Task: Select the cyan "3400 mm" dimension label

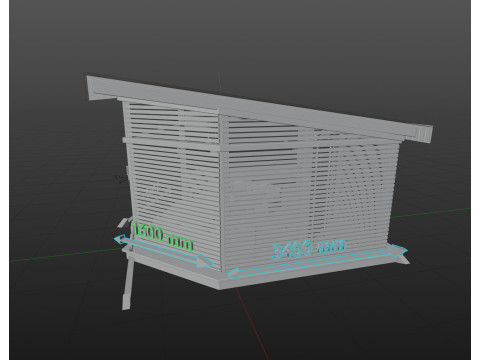Action: 309,249
